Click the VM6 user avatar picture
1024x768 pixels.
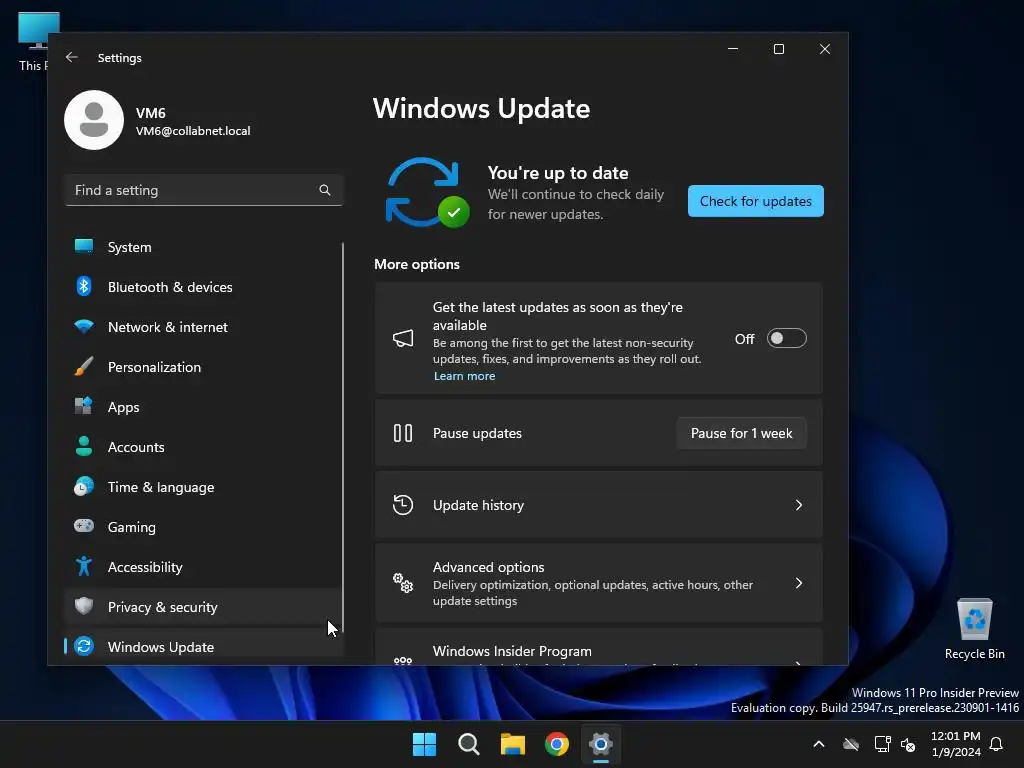click(94, 120)
